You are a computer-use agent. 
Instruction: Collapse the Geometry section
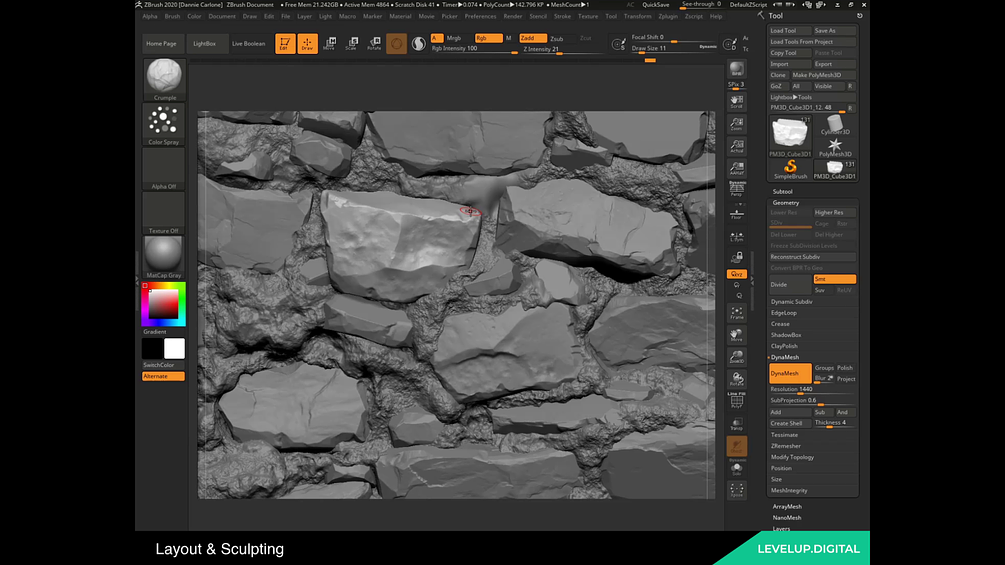tap(785, 202)
